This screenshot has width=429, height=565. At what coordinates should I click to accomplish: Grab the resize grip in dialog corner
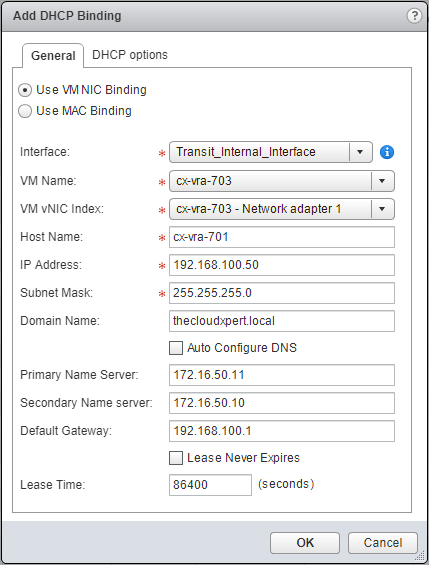(420, 556)
